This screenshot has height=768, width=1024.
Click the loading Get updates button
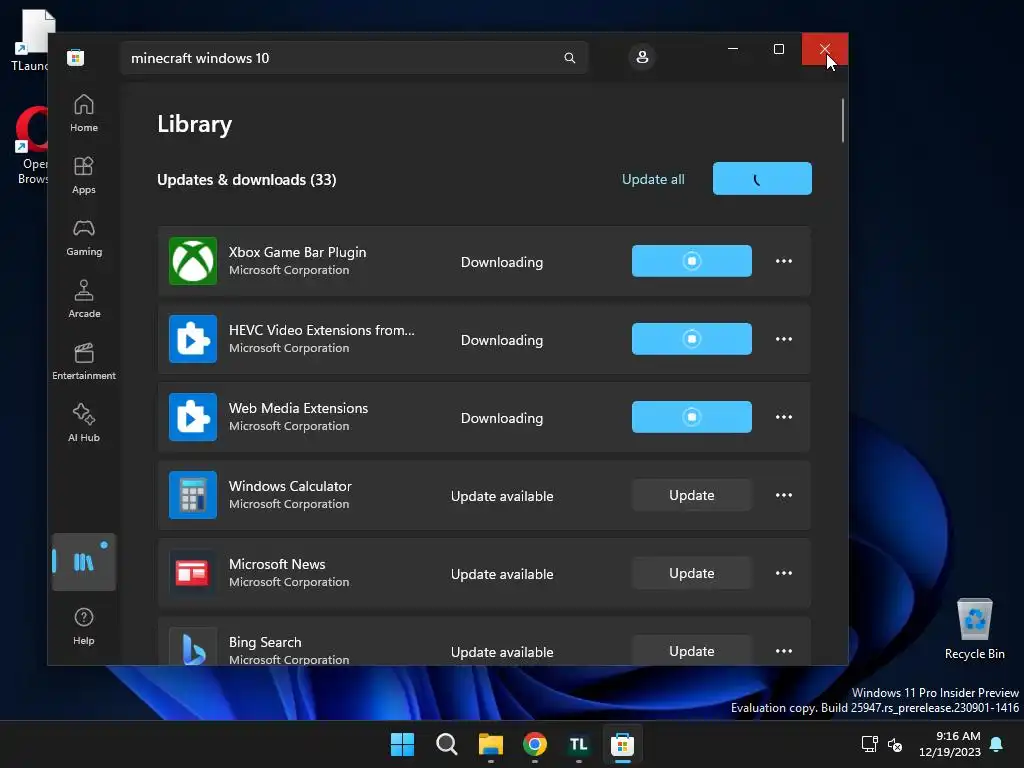click(762, 178)
